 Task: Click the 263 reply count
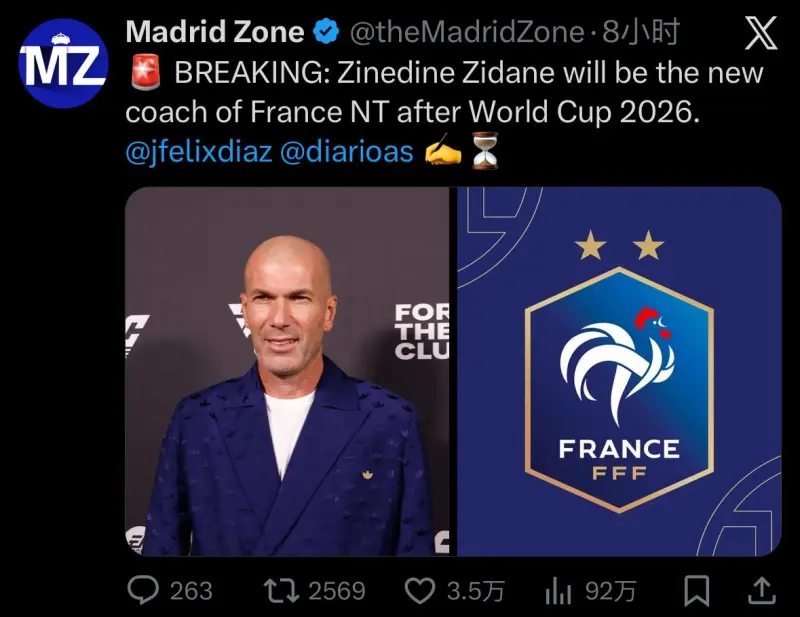click(190, 591)
